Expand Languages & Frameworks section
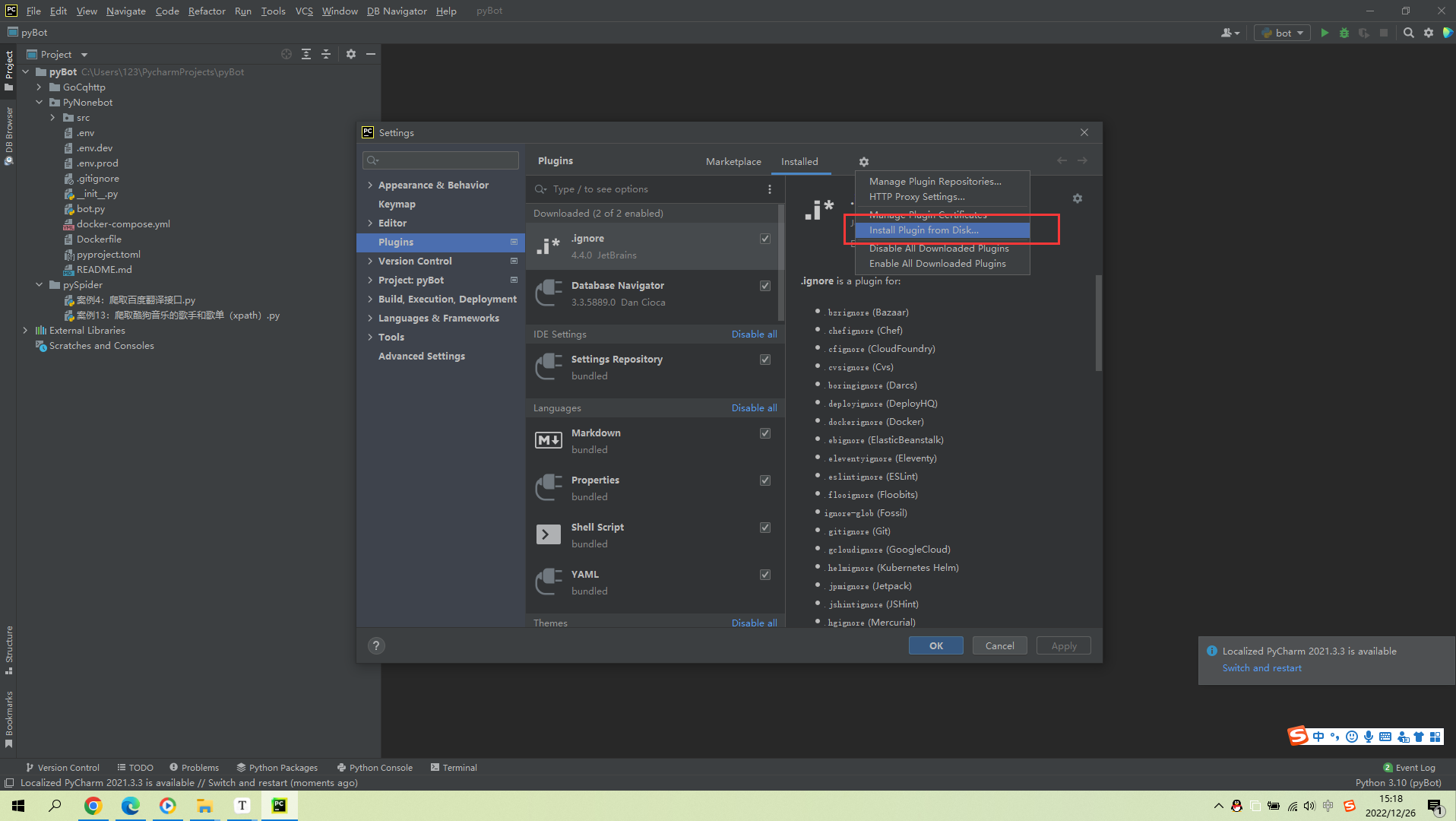The image size is (1456, 821). (370, 318)
